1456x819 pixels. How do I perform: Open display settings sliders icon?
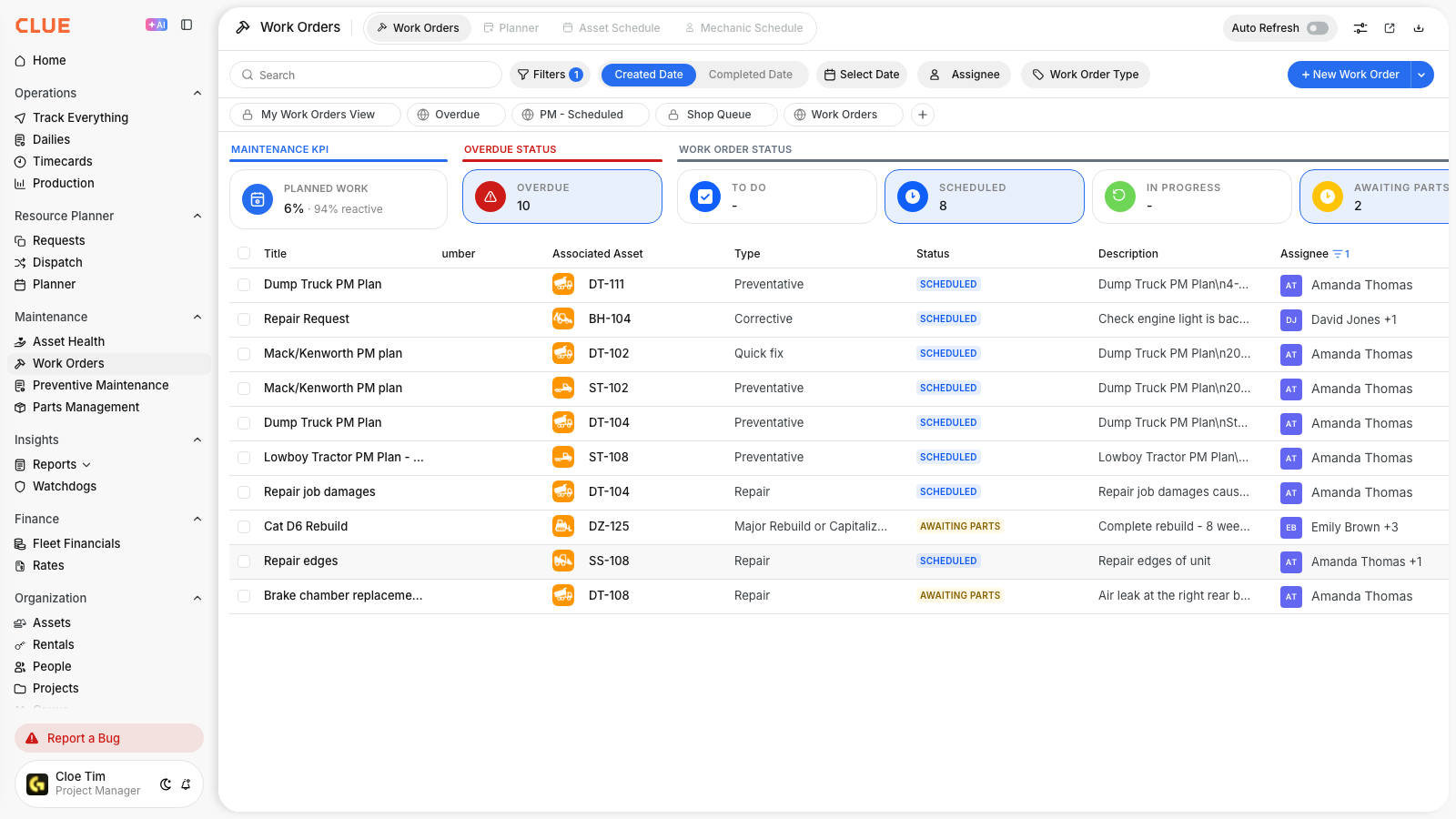(1360, 28)
